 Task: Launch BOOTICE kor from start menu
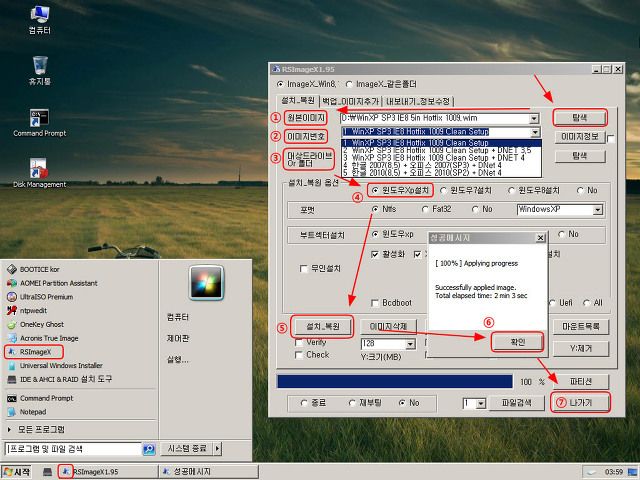(39, 269)
